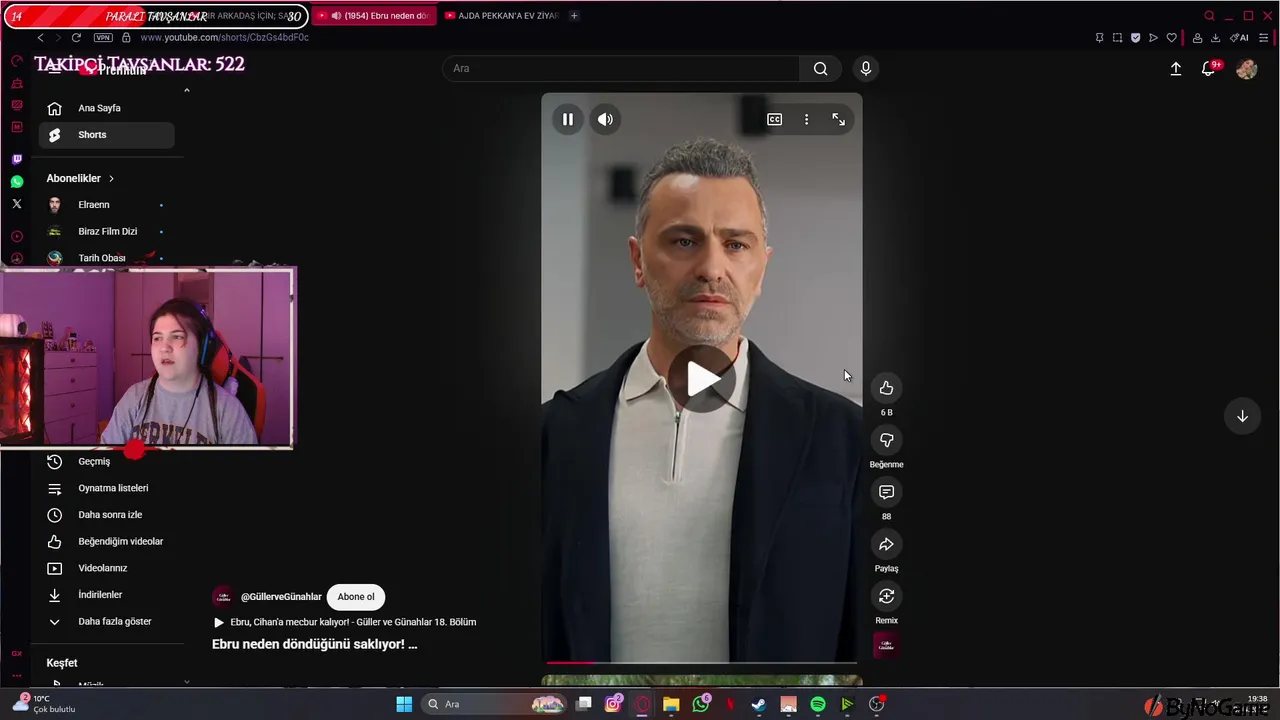The image size is (1280, 720).
Task: Open Twitch in the browser sidebar
Action: 17,159
